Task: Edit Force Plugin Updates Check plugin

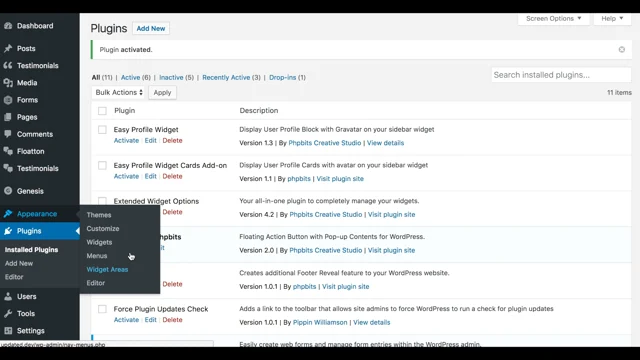Action: (151, 320)
